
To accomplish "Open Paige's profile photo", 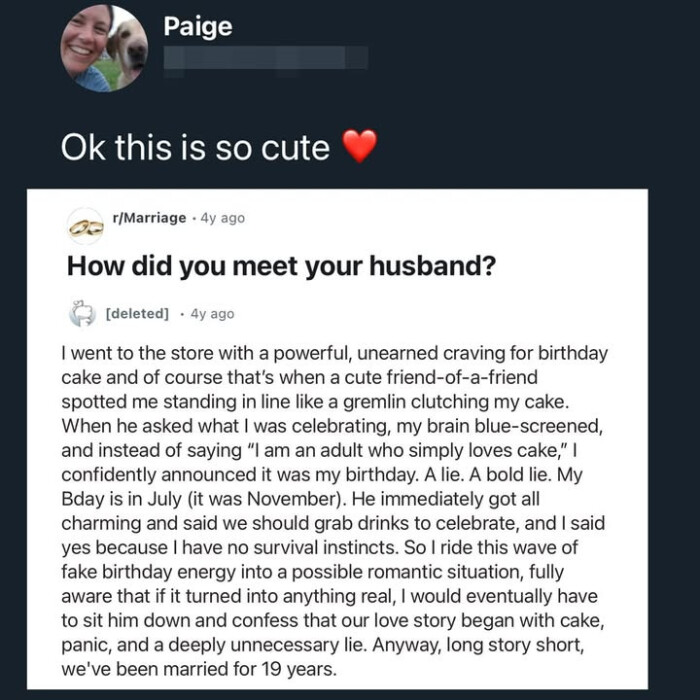I will [x=104, y=49].
